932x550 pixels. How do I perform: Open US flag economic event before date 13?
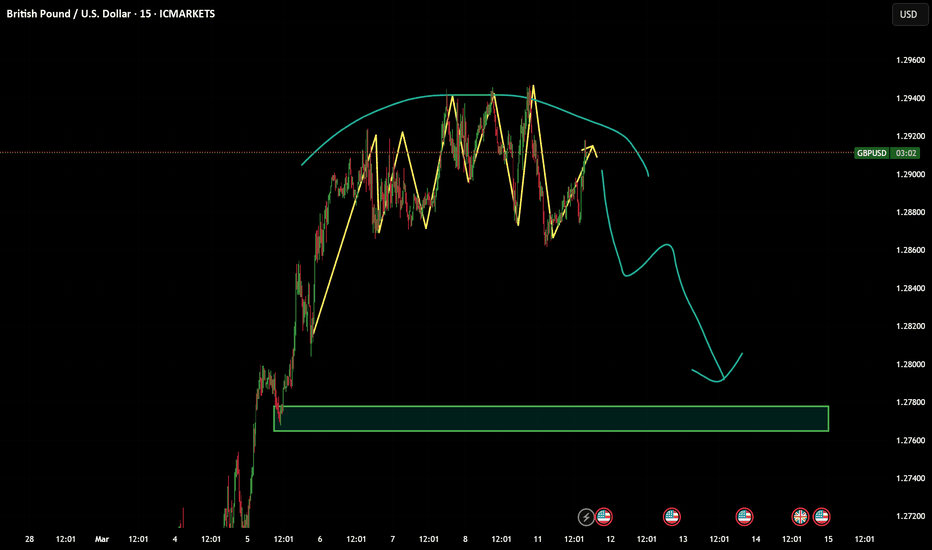(x=672, y=517)
